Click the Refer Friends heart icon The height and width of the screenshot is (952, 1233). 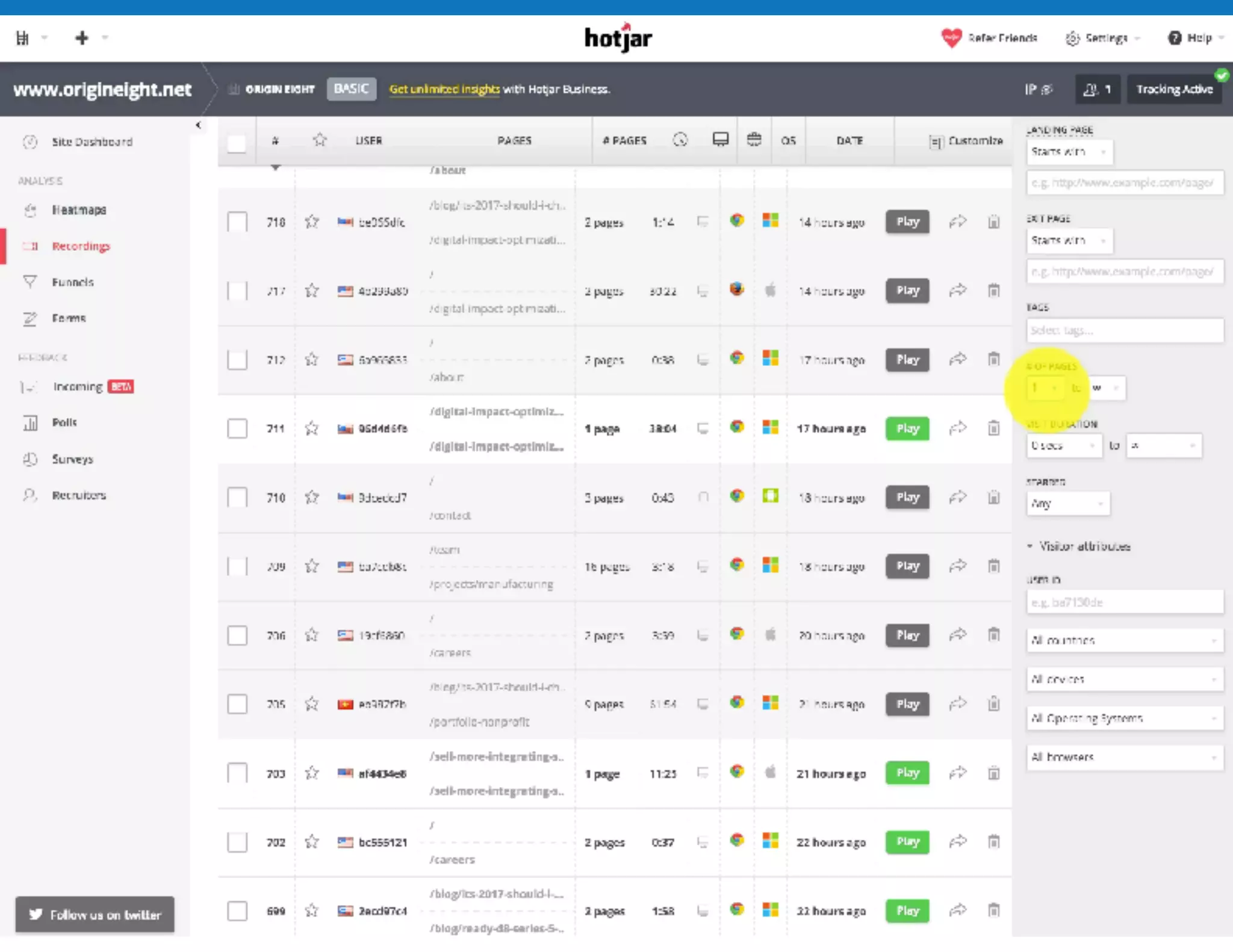click(951, 38)
